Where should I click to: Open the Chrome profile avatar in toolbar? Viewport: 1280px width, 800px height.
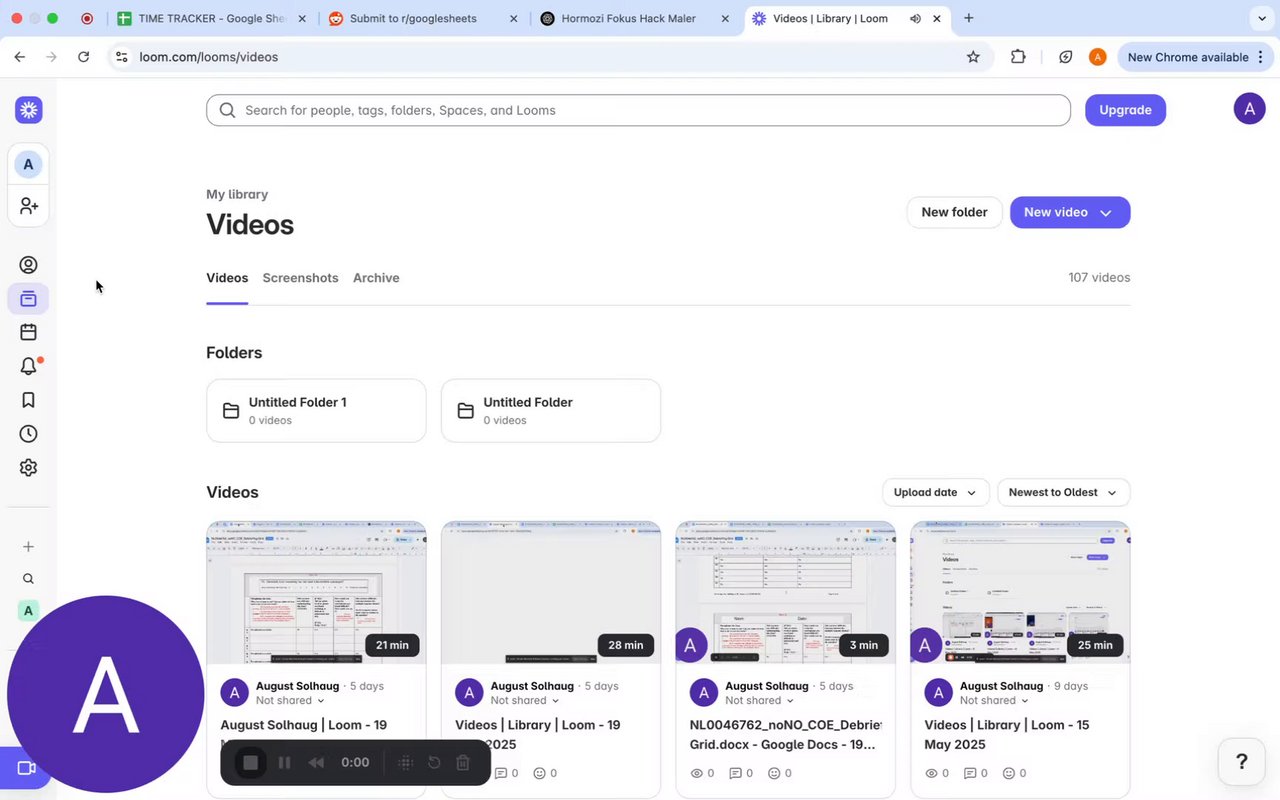[1097, 57]
